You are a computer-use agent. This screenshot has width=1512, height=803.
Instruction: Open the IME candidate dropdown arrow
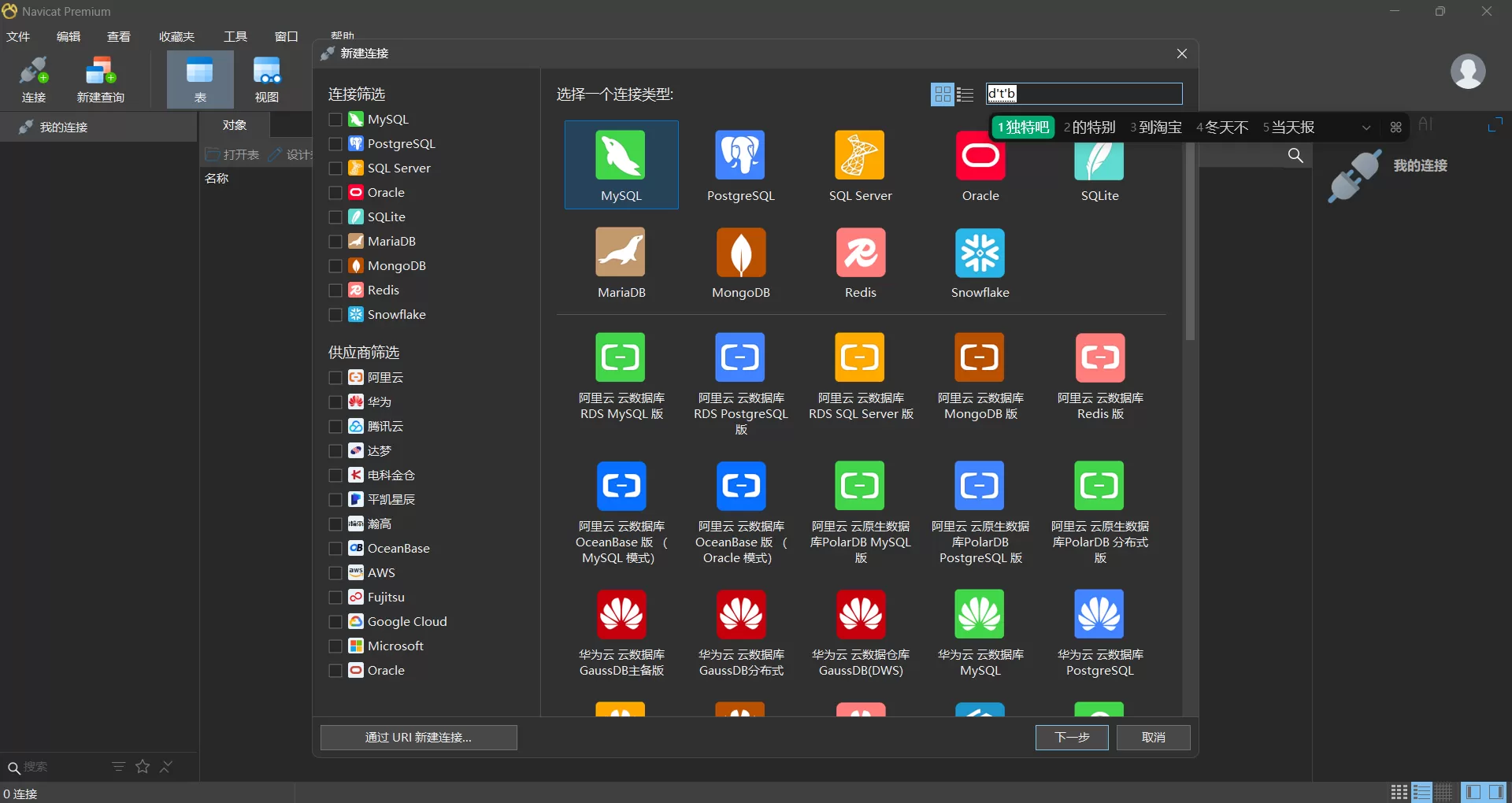(x=1365, y=127)
